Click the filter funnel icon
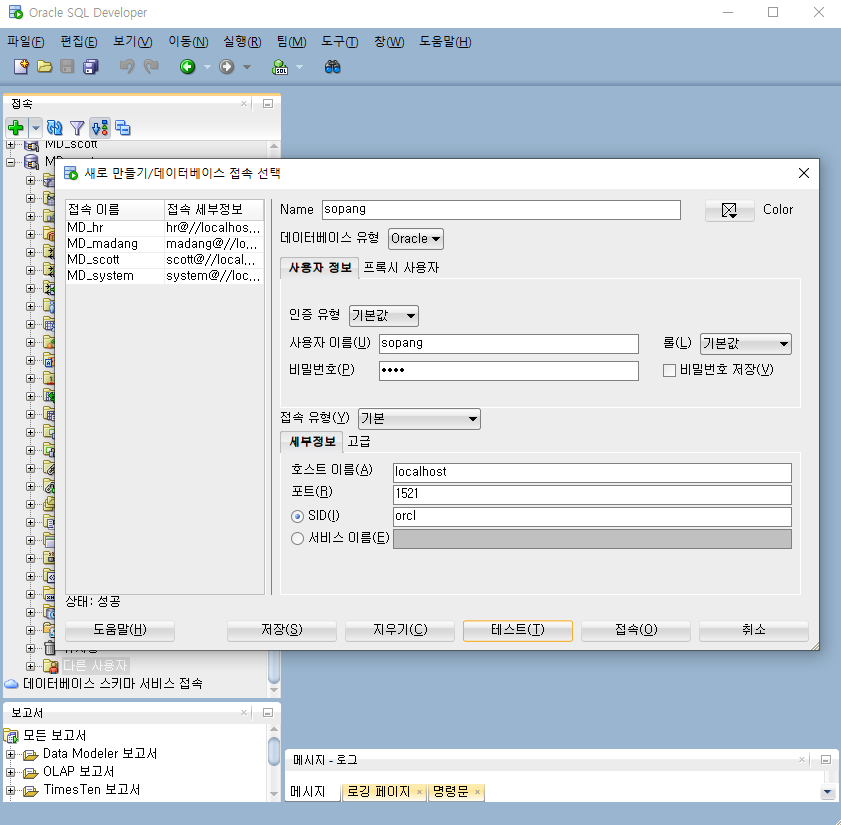The image size is (841, 825). [x=77, y=128]
